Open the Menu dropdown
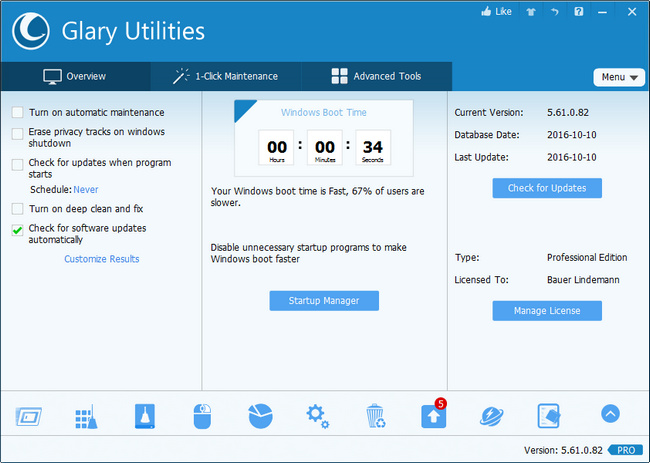The image size is (650, 463). point(619,78)
